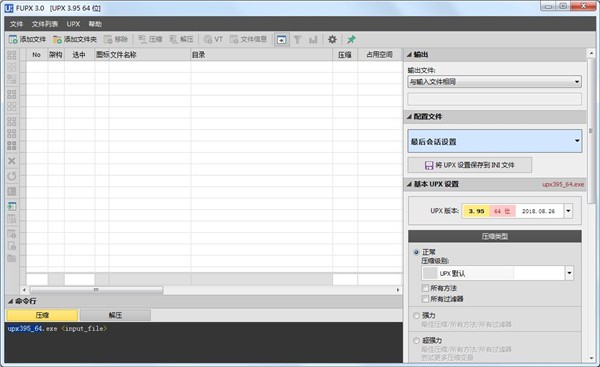Sort by the No column header
The image size is (600, 367).
click(37, 55)
